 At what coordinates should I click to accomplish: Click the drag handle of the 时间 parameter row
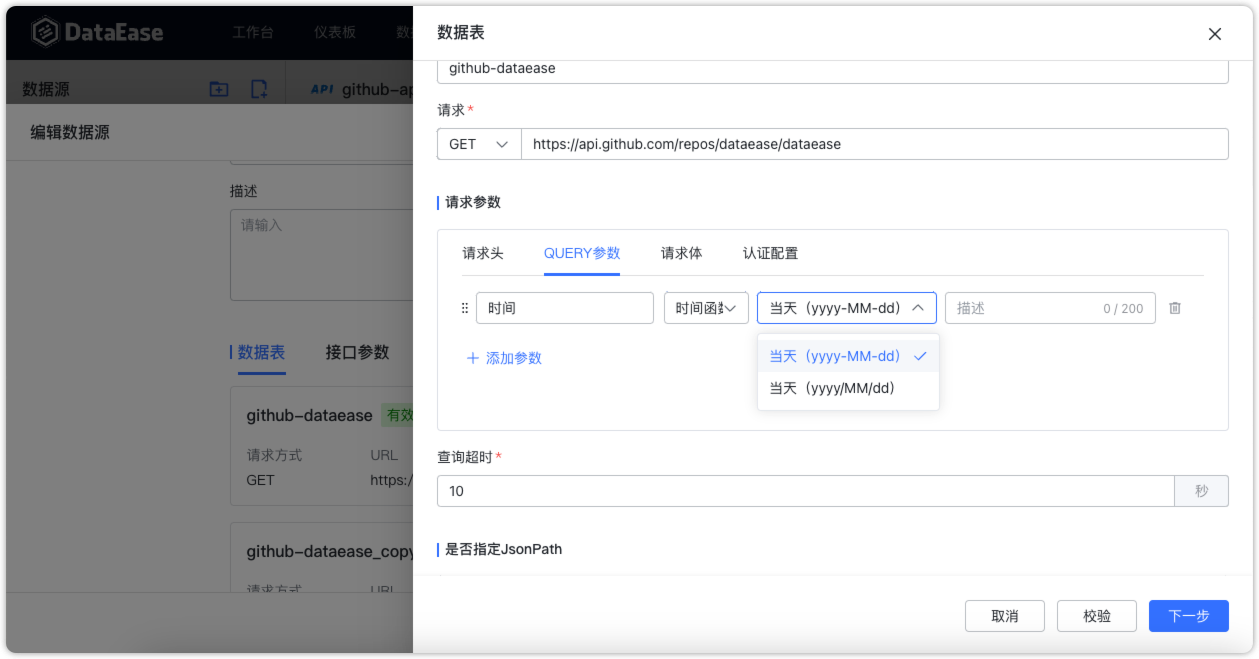[464, 308]
